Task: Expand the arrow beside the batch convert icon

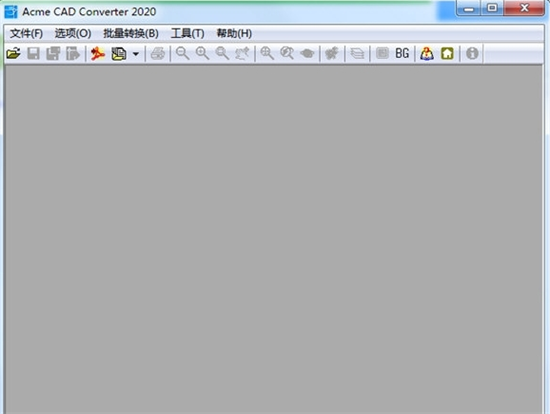Action: (135, 54)
